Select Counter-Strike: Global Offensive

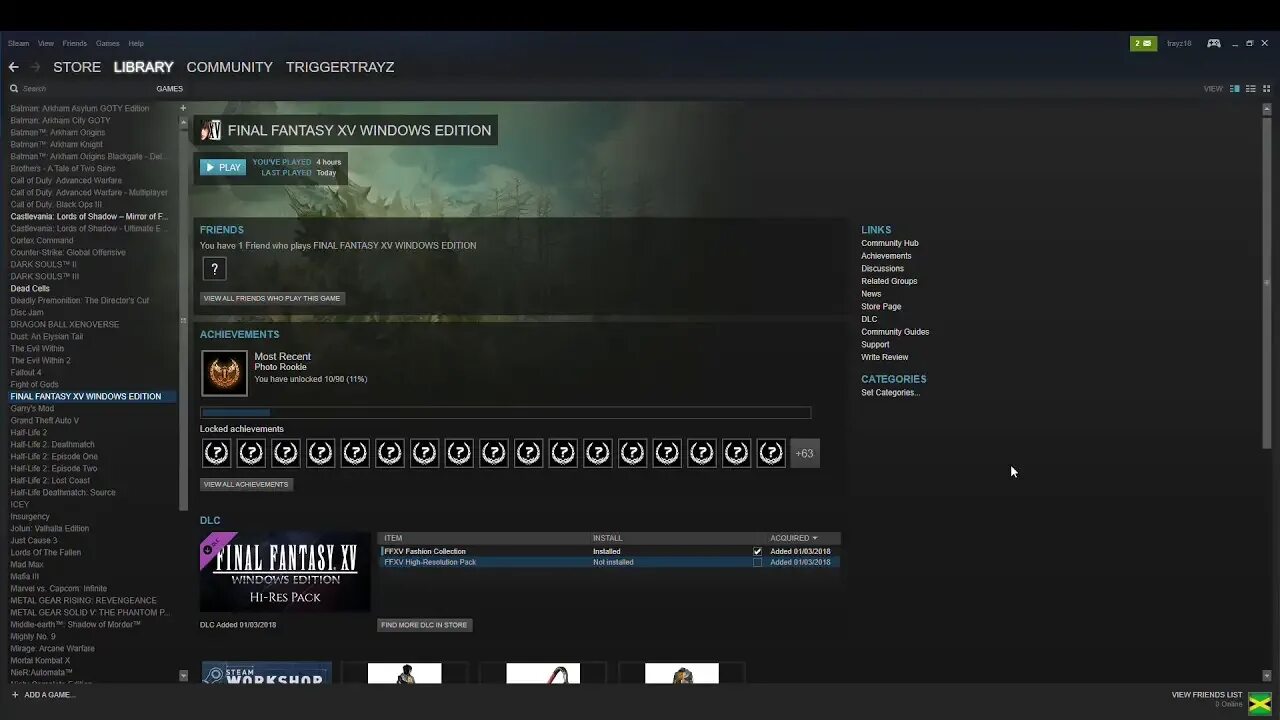click(68, 252)
